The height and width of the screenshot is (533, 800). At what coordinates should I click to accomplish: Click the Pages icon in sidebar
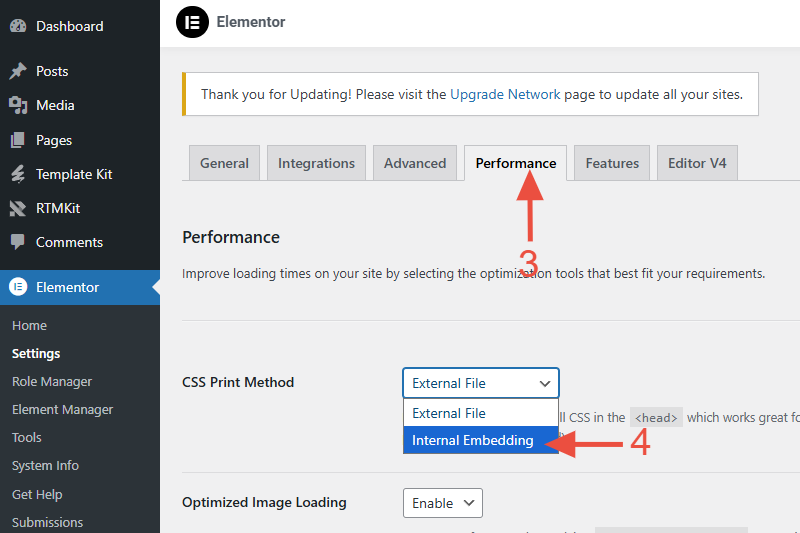click(x=18, y=140)
